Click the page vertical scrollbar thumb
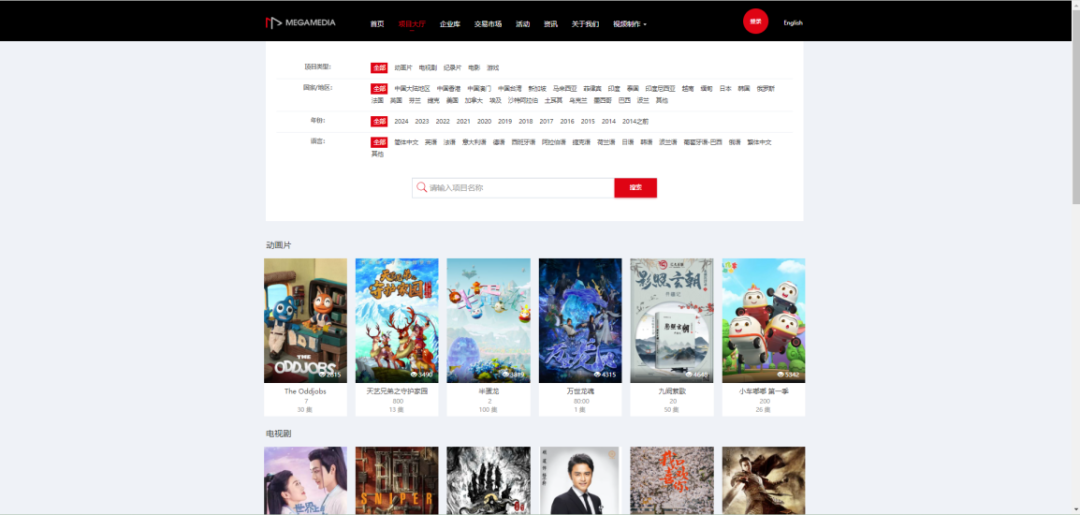The height and width of the screenshot is (515, 1080). tap(1075, 107)
